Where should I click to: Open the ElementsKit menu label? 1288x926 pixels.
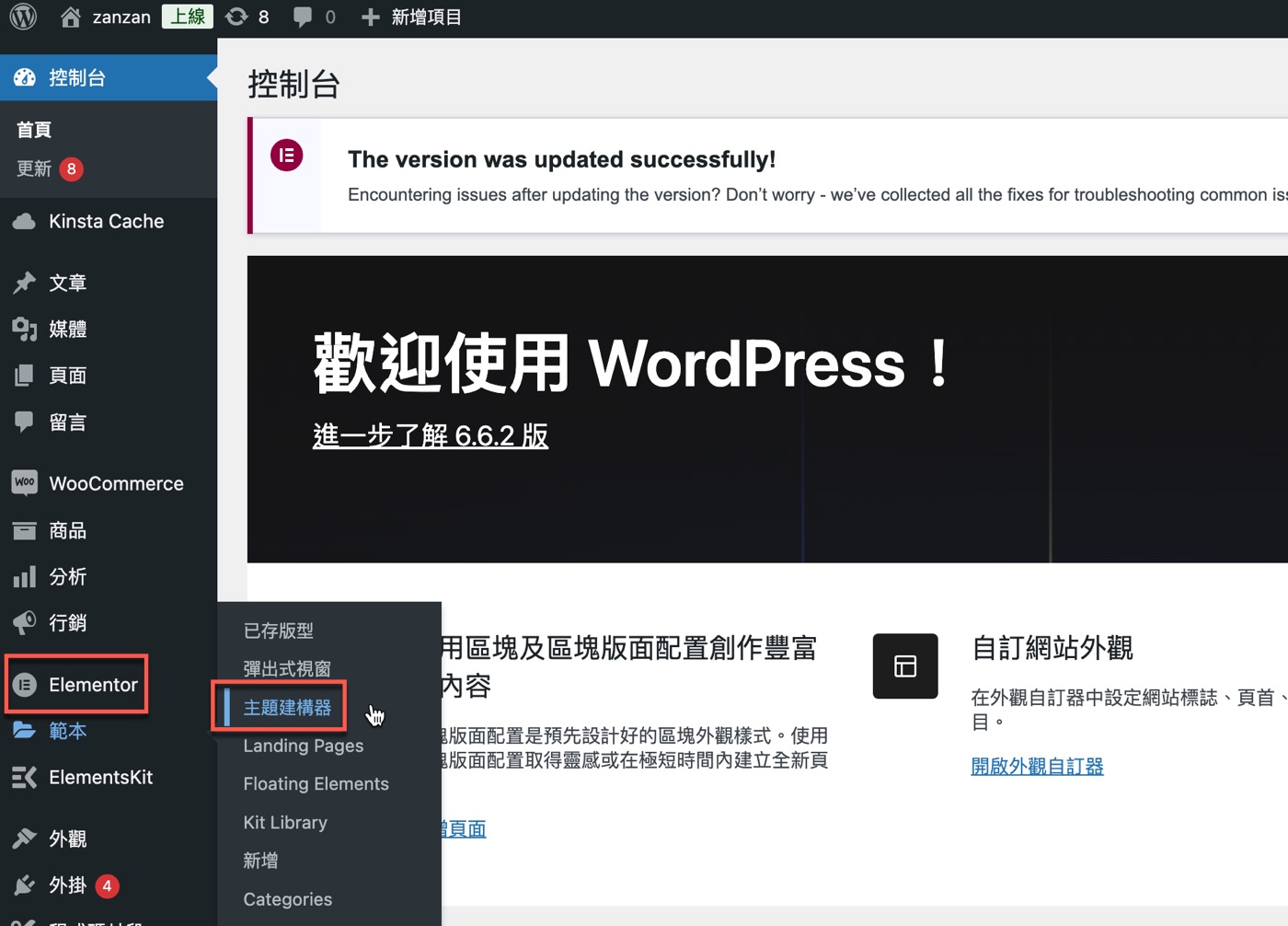[x=101, y=777]
